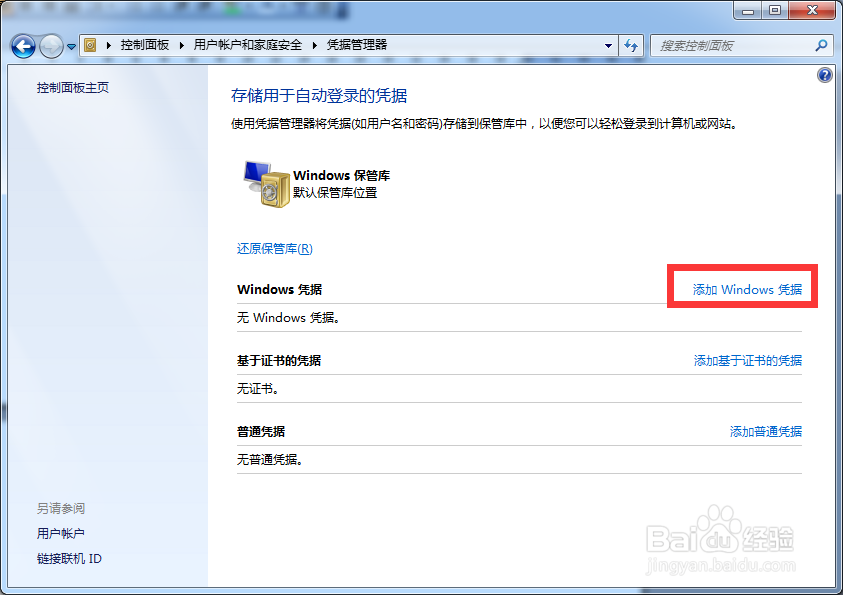The height and width of the screenshot is (595, 843).
Task: Select the 无 Windows 凭据。 text
Action: [289, 318]
